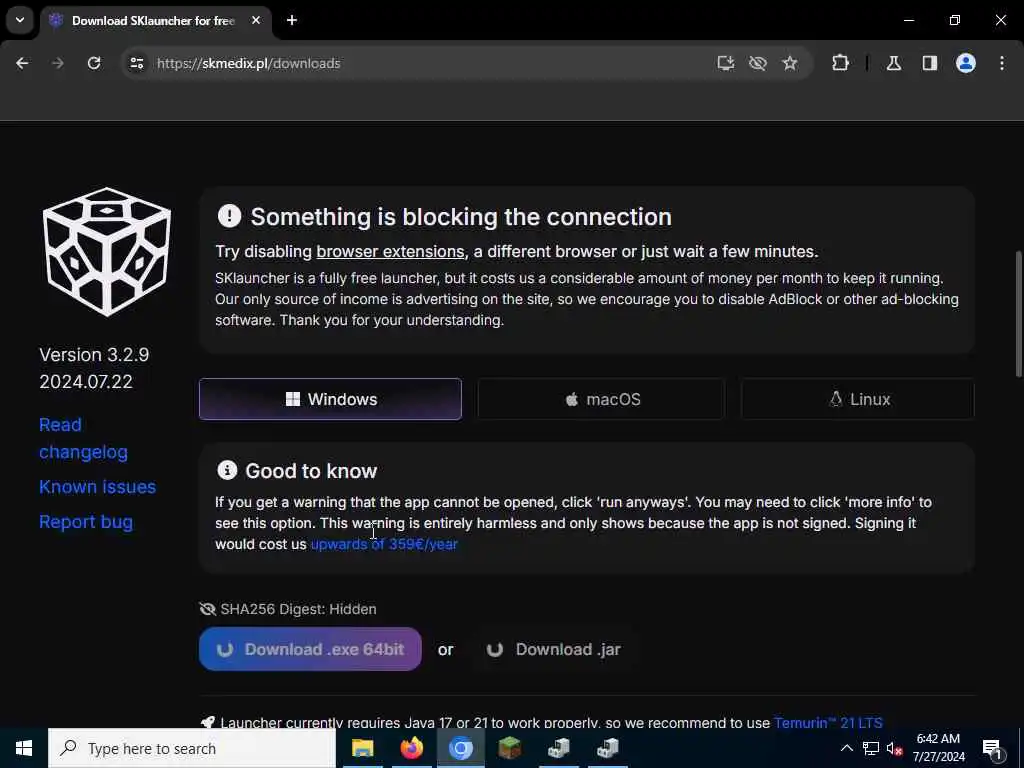Click the Something is blocking the connection heading

[x=461, y=217]
